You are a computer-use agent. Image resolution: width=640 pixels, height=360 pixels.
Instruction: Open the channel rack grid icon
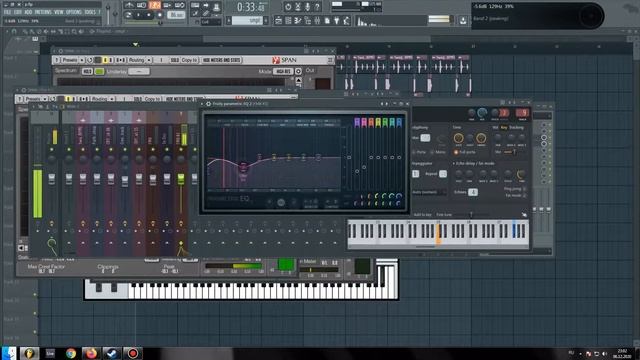tap(288, 20)
